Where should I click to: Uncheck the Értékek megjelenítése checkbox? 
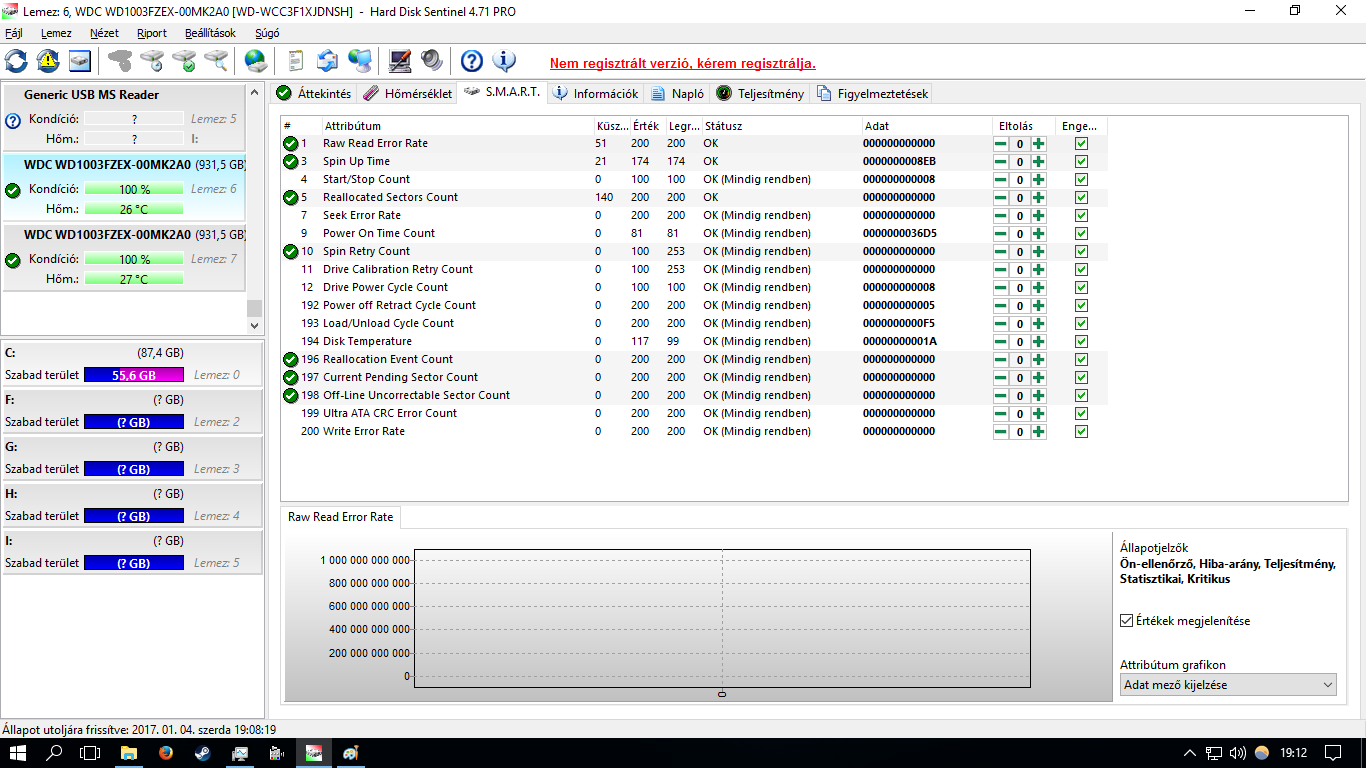(1127, 621)
